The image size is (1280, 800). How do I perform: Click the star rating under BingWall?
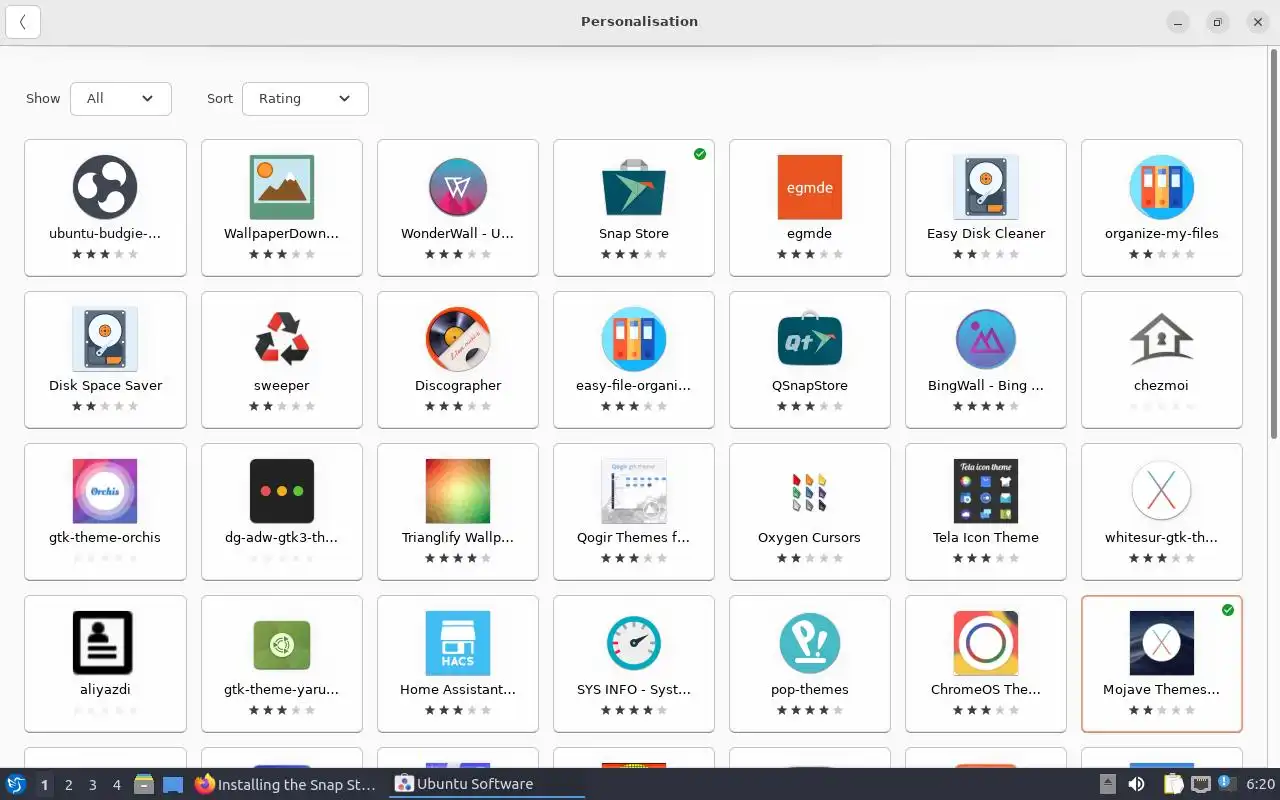[986, 406]
